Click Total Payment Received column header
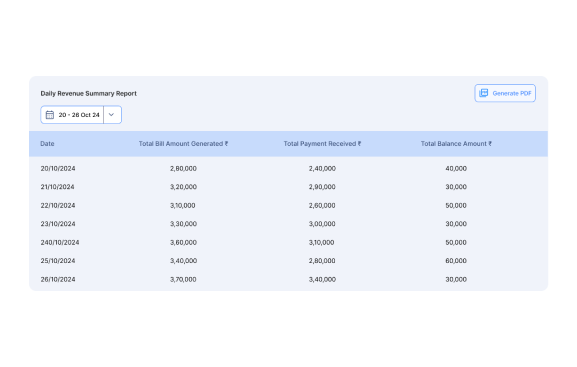This screenshot has width=577, height=367. [322, 144]
